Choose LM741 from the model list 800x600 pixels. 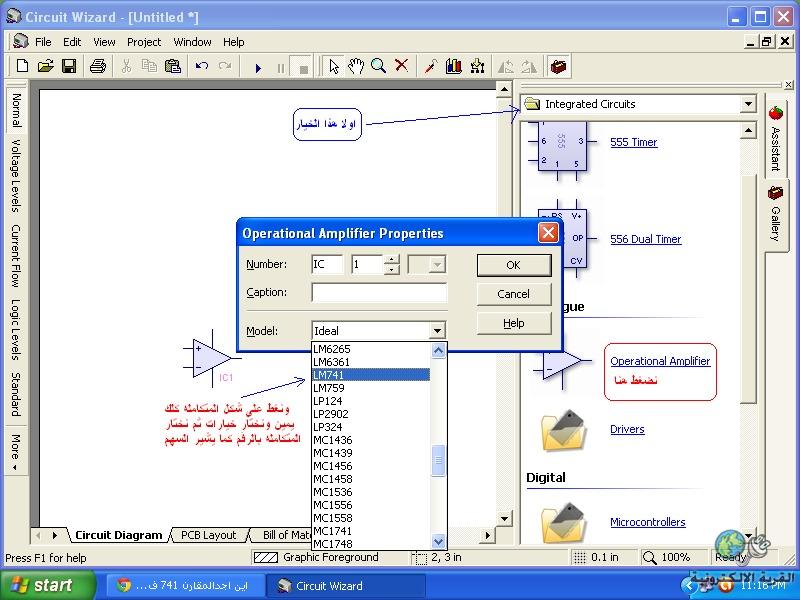pyautogui.click(x=371, y=375)
